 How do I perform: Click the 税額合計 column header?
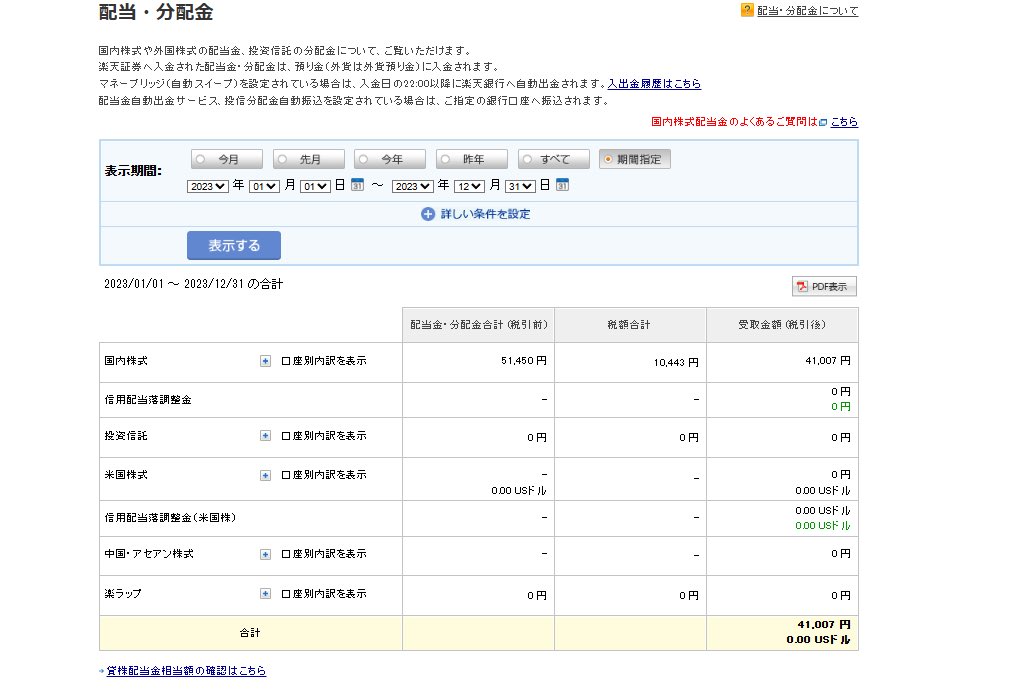point(630,325)
